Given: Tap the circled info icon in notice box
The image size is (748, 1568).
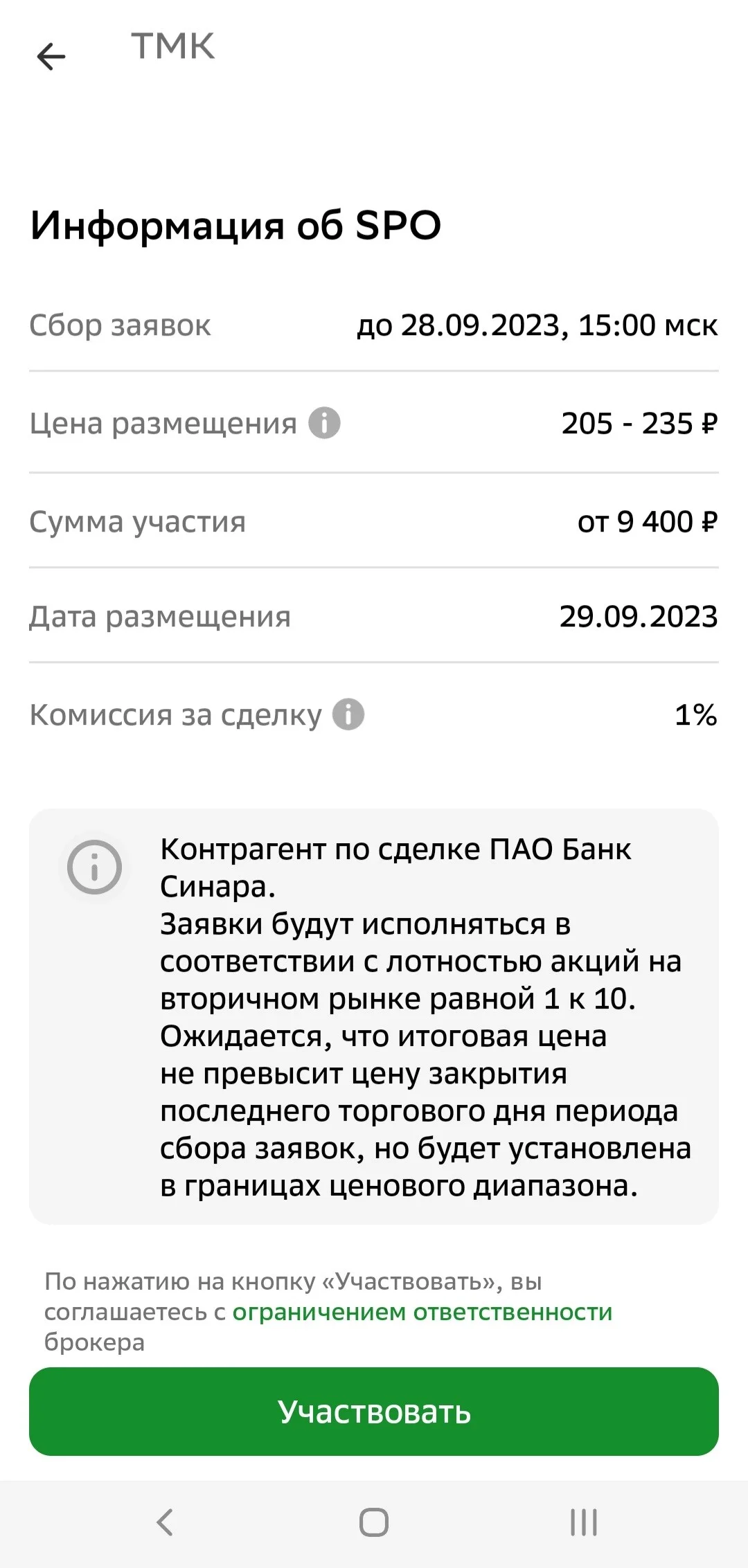Looking at the screenshot, I should point(94,867).
